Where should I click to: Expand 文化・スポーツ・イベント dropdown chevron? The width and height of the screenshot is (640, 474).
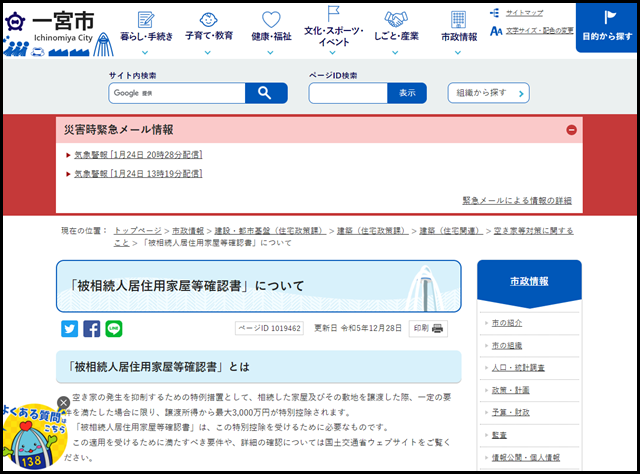coord(333,53)
